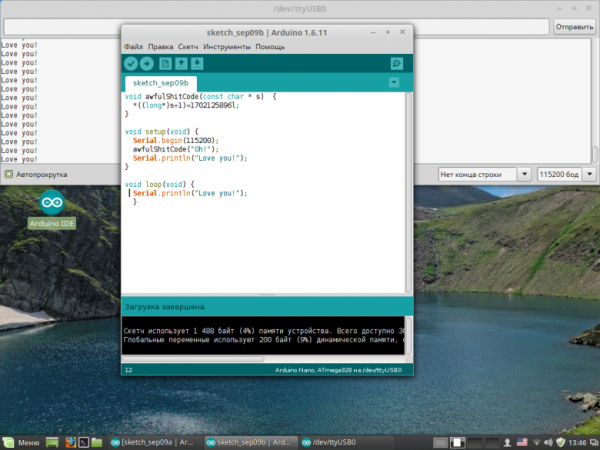Minimize the Arduino sketch_sep09b window
Viewport: 600px width, 450px height.
pyautogui.click(x=373, y=33)
